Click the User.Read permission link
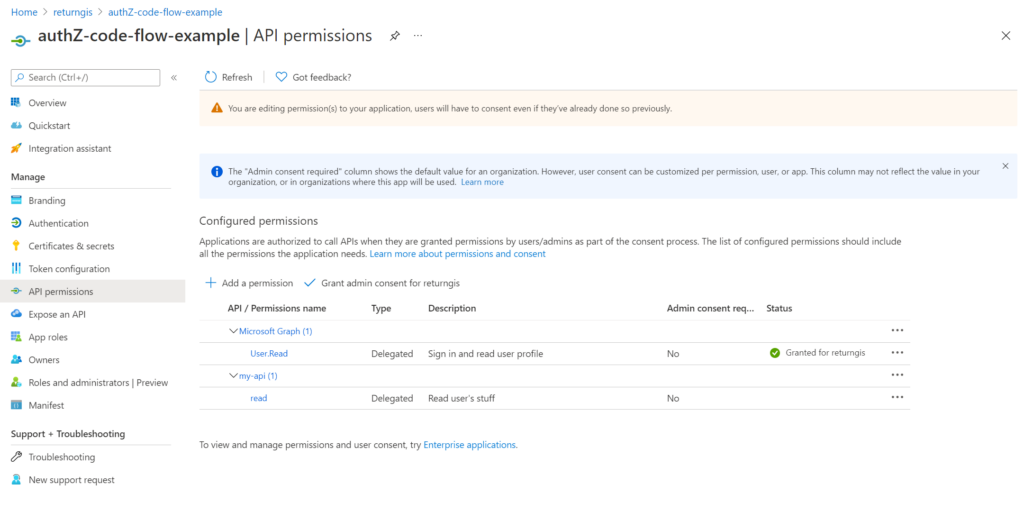Image resolution: width=1024 pixels, height=512 pixels. [x=269, y=353]
